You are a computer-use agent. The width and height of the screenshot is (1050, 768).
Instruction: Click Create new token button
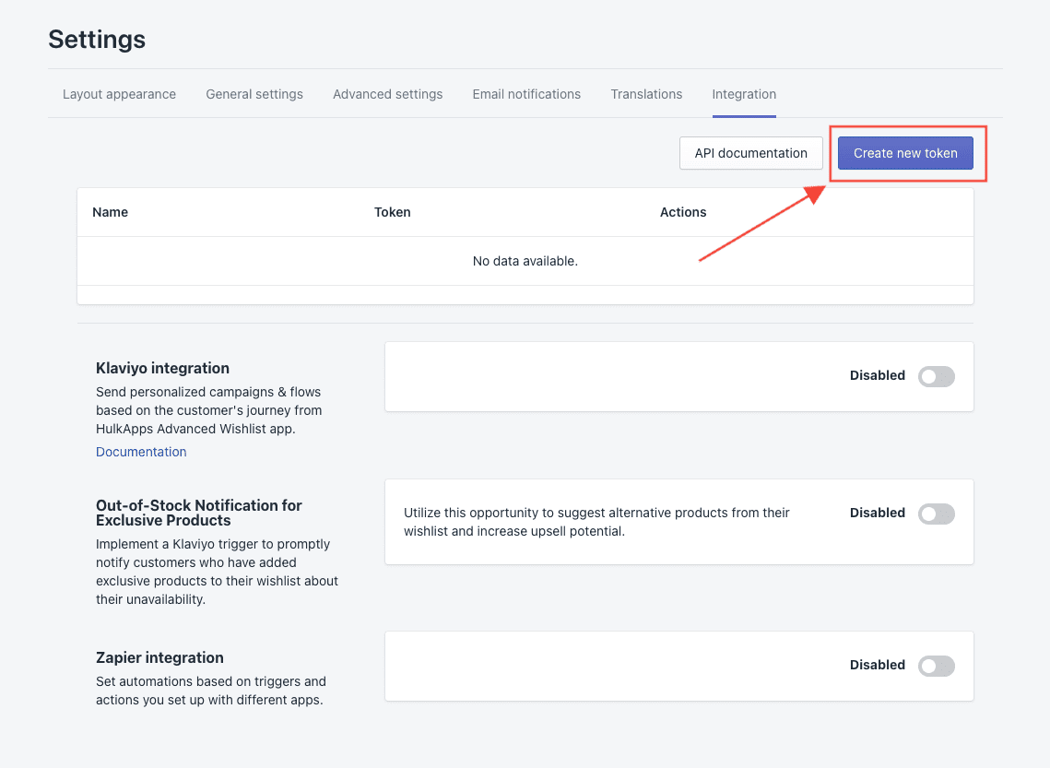pos(905,153)
